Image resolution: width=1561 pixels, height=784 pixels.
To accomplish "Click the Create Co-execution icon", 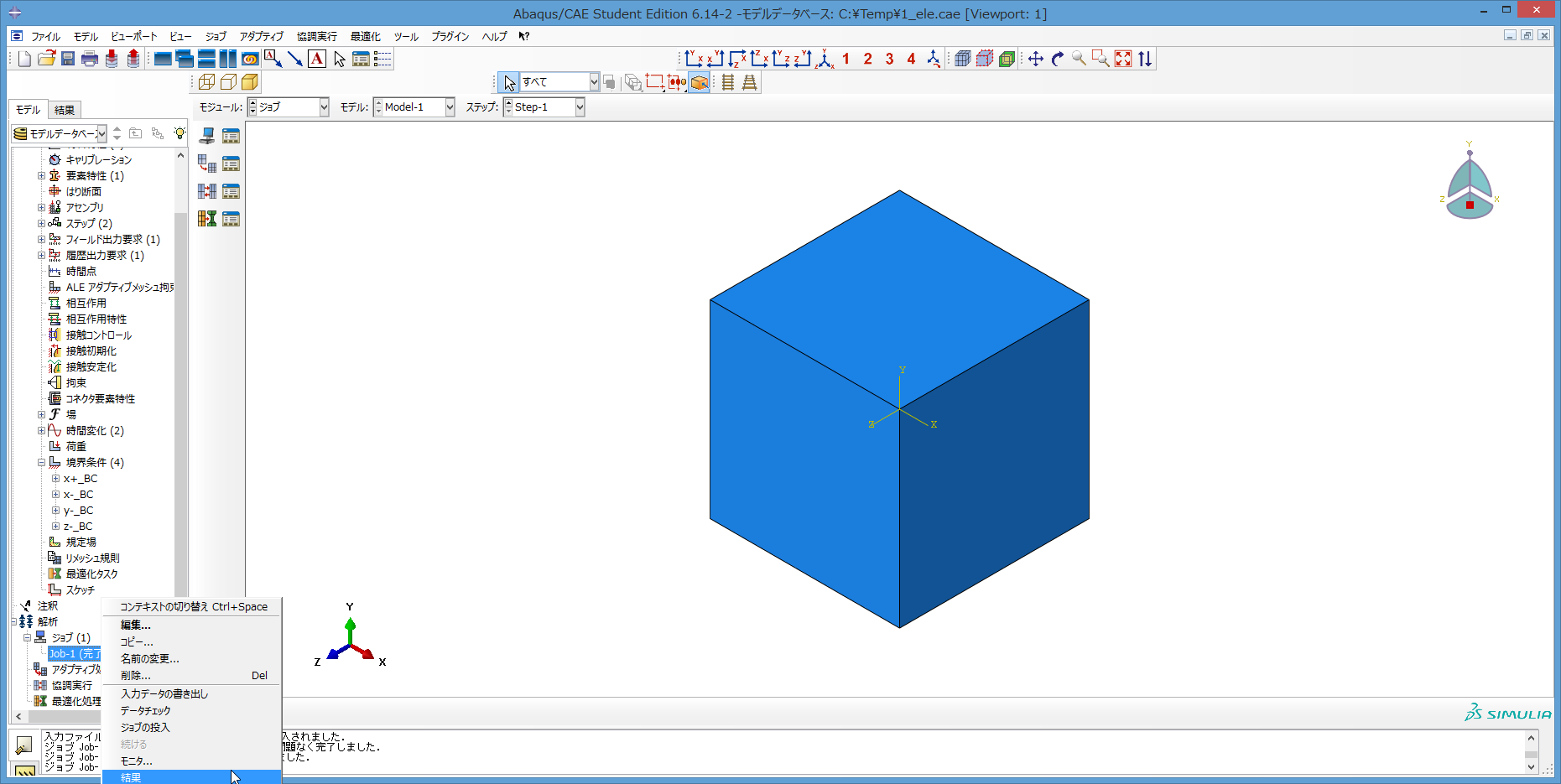I will (207, 191).
